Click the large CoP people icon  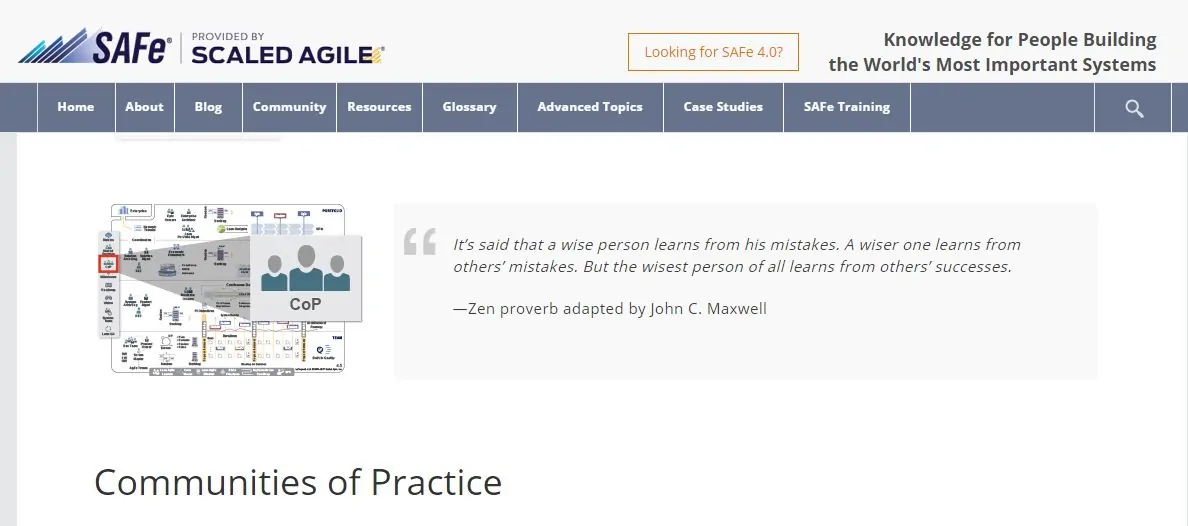click(305, 268)
